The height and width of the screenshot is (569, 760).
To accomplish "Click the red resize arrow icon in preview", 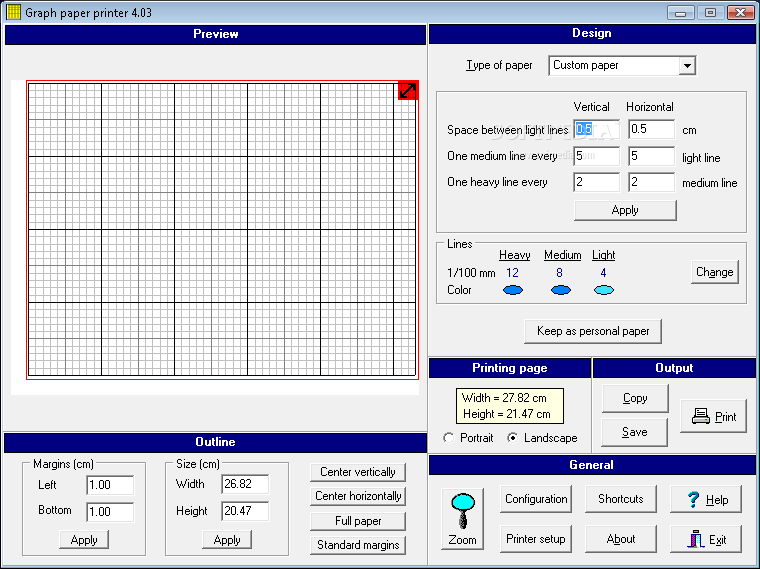I will [x=407, y=91].
